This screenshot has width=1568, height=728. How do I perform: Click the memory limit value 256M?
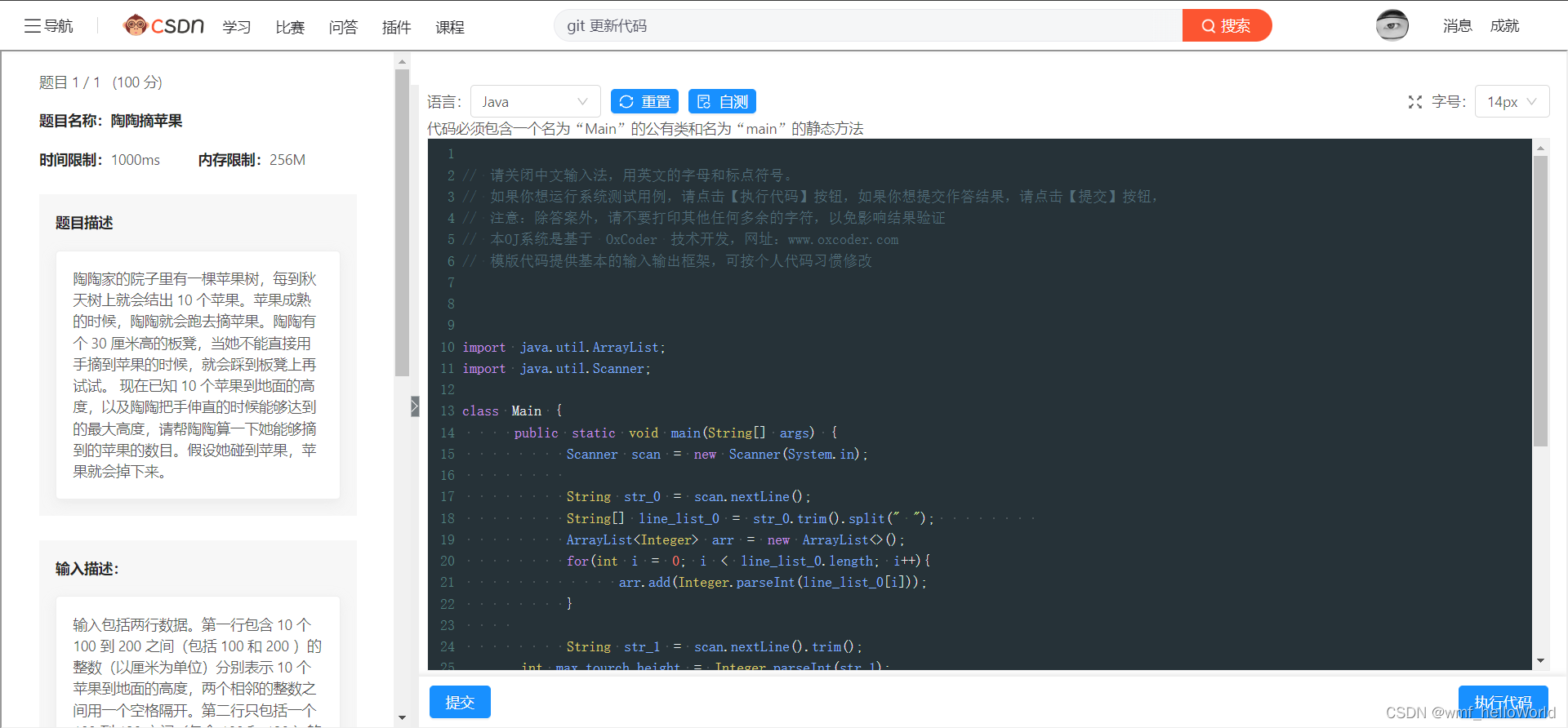point(287,160)
